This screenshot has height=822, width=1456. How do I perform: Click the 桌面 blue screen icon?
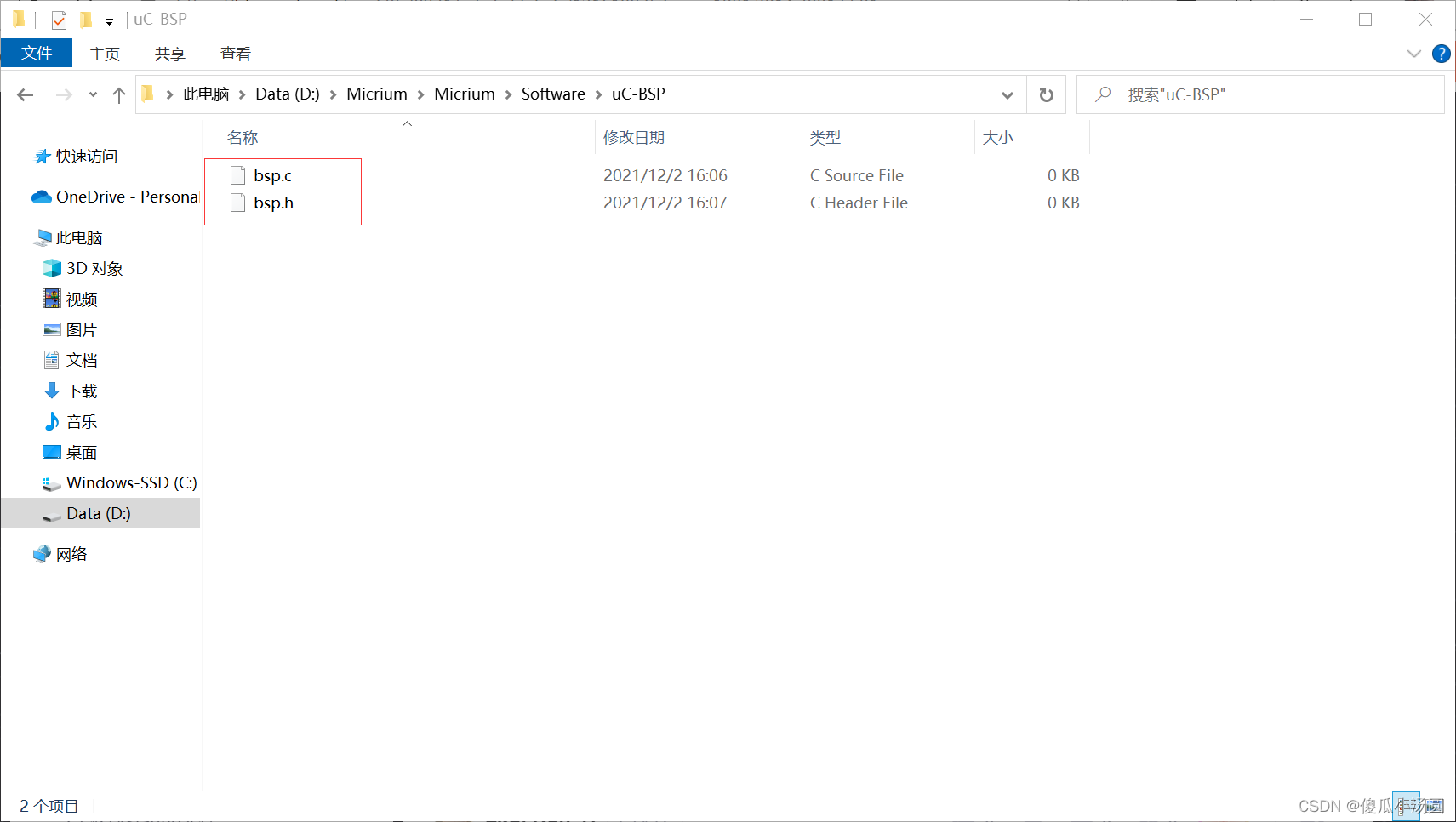coord(52,452)
